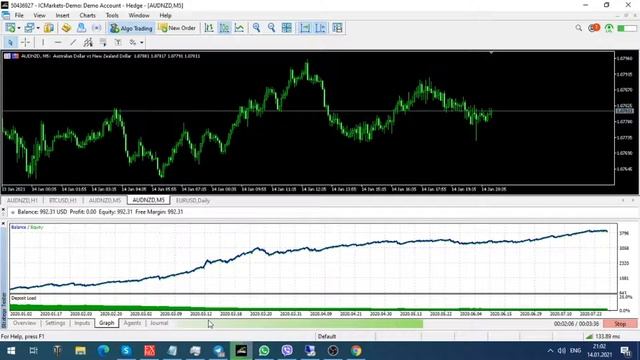Image resolution: width=640 pixels, height=360 pixels.
Task: Select the cursor pointer tool
Action: point(10,42)
